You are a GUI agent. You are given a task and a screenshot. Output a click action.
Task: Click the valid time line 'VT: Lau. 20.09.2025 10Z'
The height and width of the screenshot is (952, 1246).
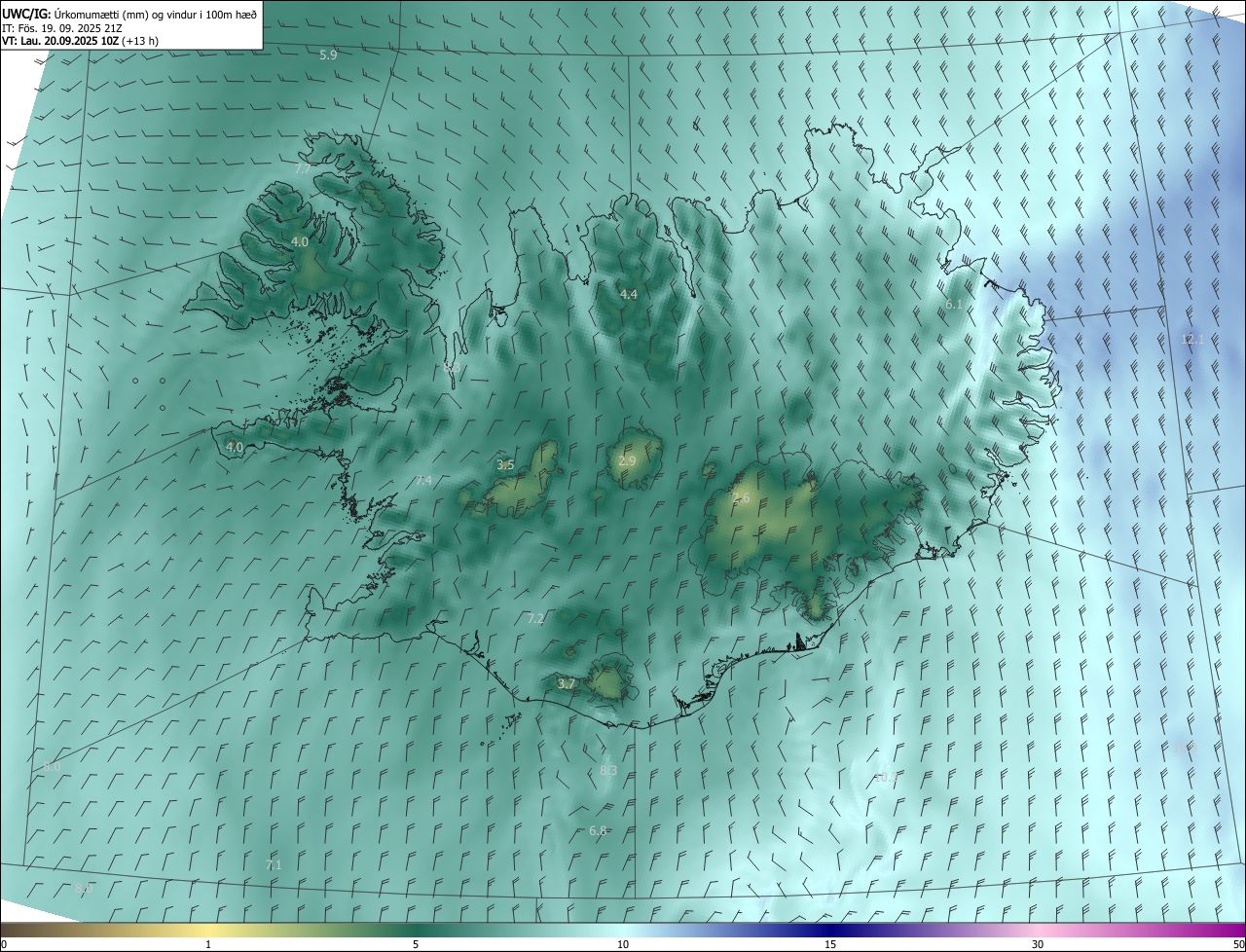[60, 42]
